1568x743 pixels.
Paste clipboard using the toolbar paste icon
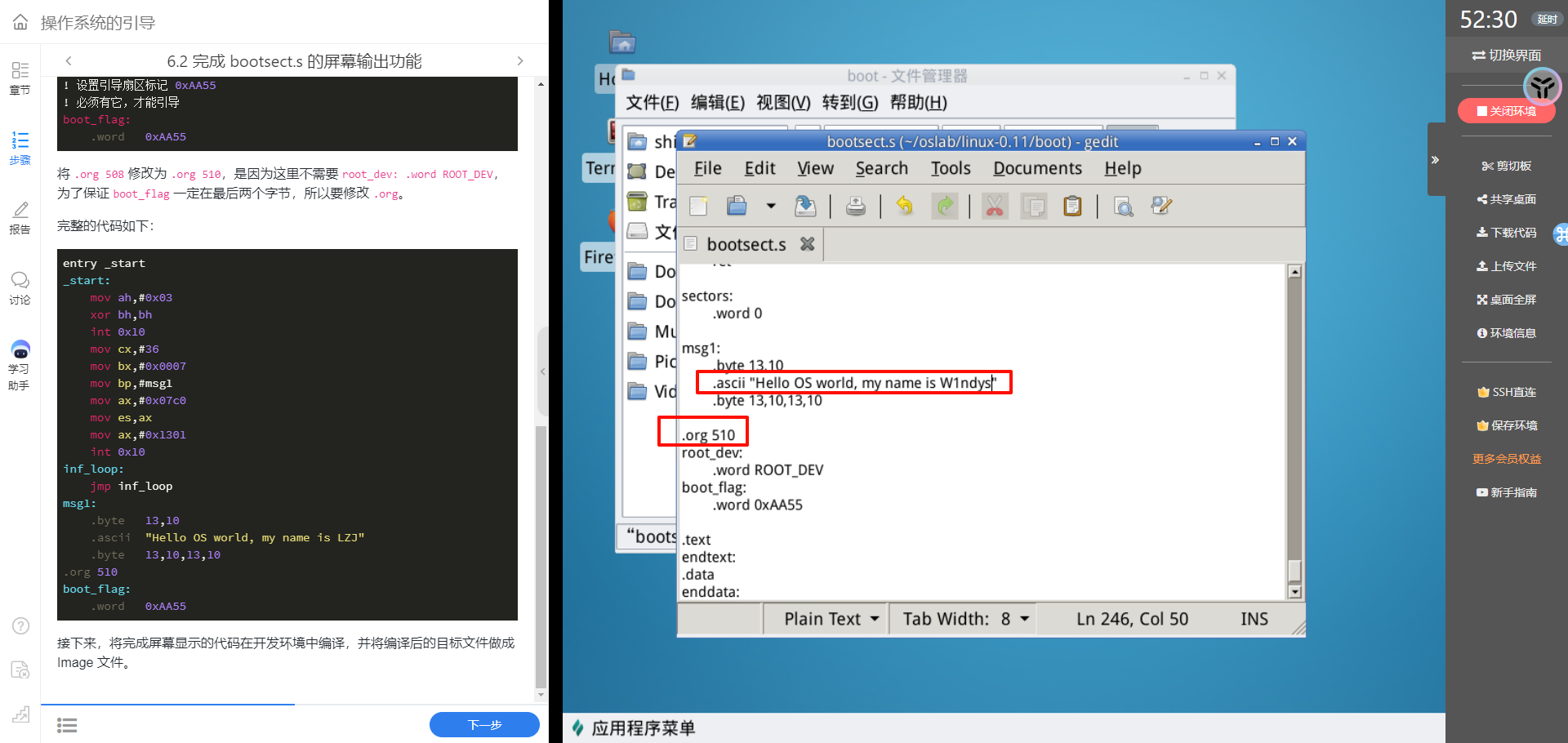pyautogui.click(x=1072, y=206)
